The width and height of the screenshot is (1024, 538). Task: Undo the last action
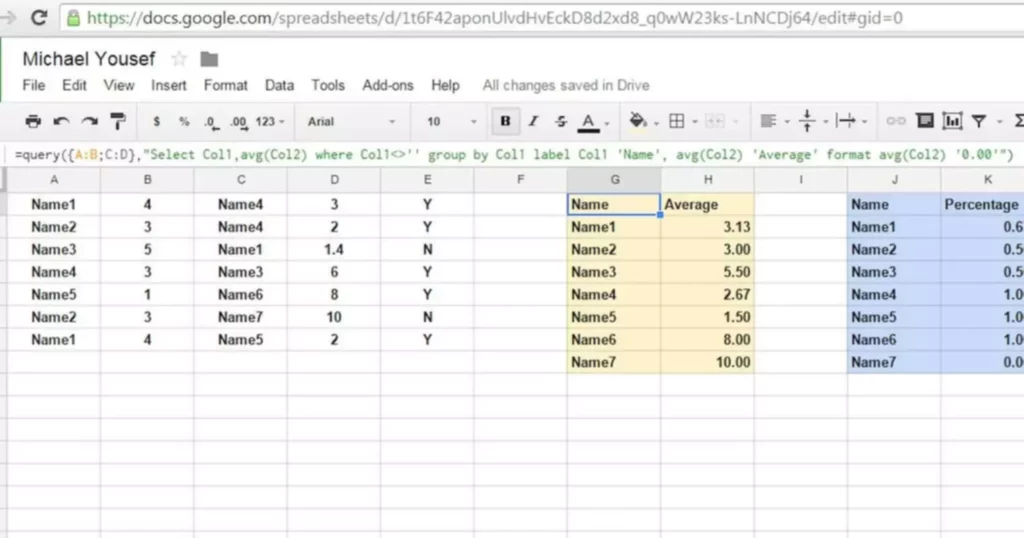(62, 121)
